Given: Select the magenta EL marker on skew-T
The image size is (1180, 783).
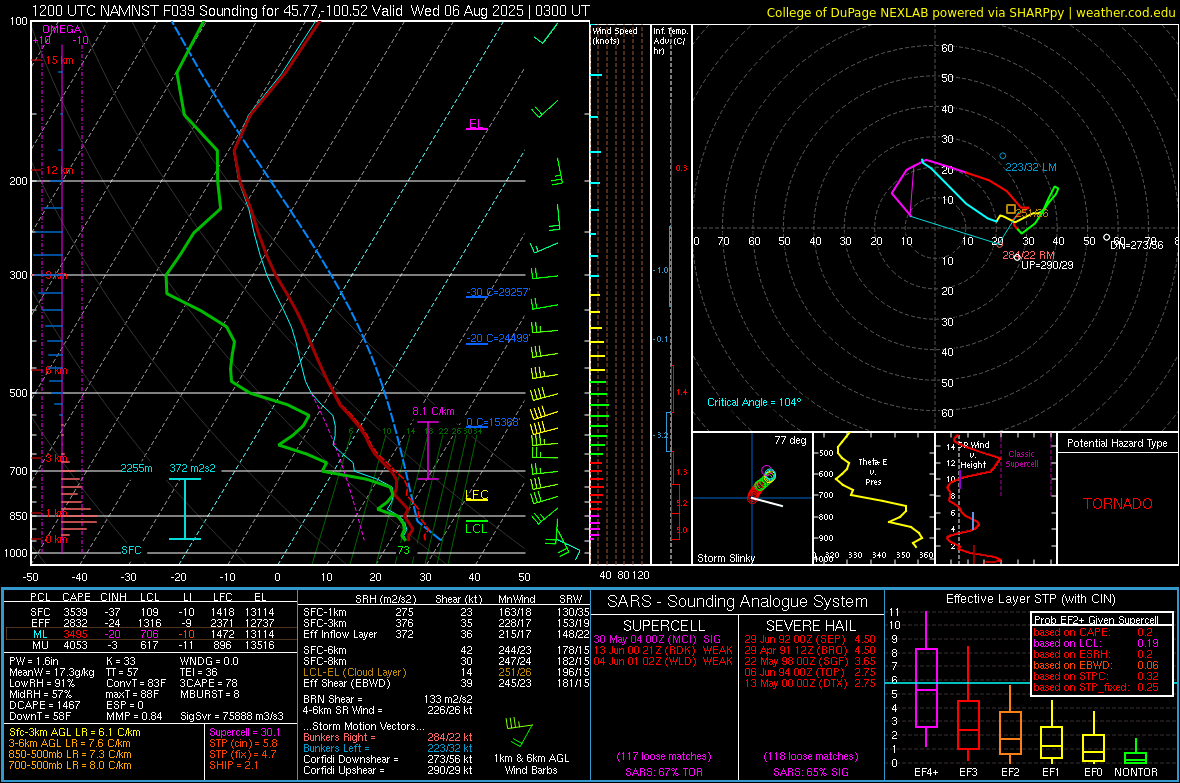Looking at the screenshot, I should click(x=476, y=124).
